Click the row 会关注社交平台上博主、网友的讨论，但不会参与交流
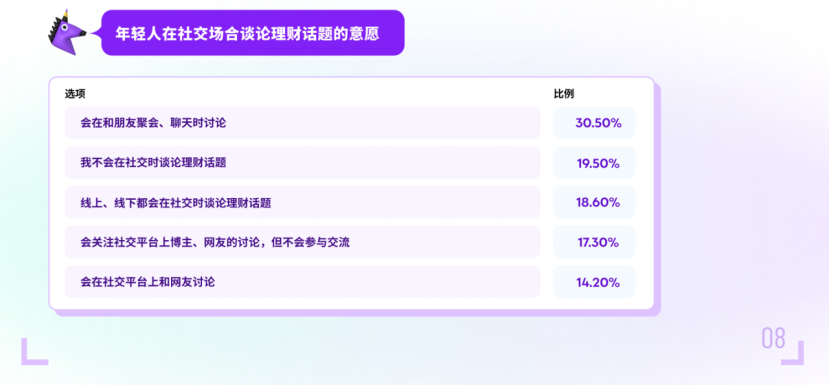The image size is (830, 386). coord(302,242)
